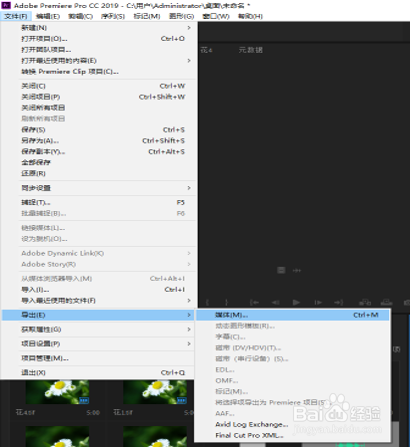Choose 导入(I)... menu item
Screen dimensions: 410x447
click(x=98, y=290)
